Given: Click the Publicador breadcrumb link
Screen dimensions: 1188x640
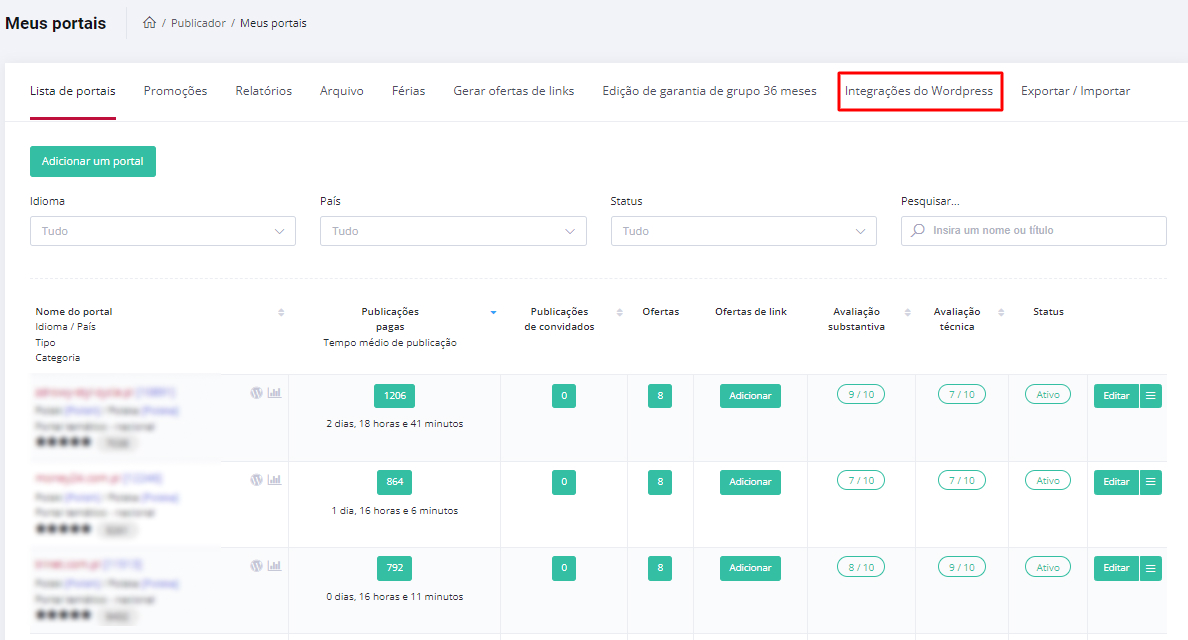Looking at the screenshot, I should (198, 23).
